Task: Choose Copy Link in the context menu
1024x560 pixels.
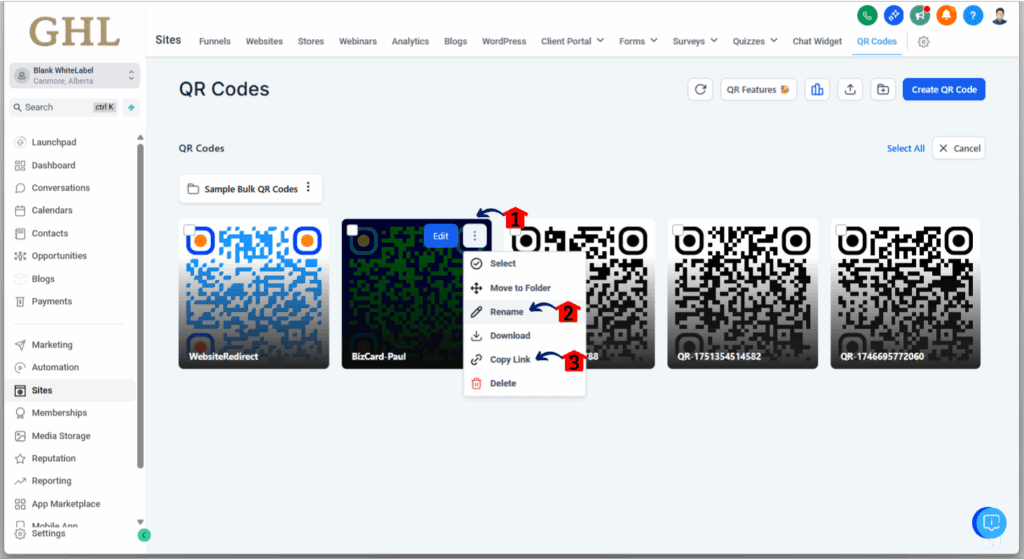Action: (x=510, y=359)
